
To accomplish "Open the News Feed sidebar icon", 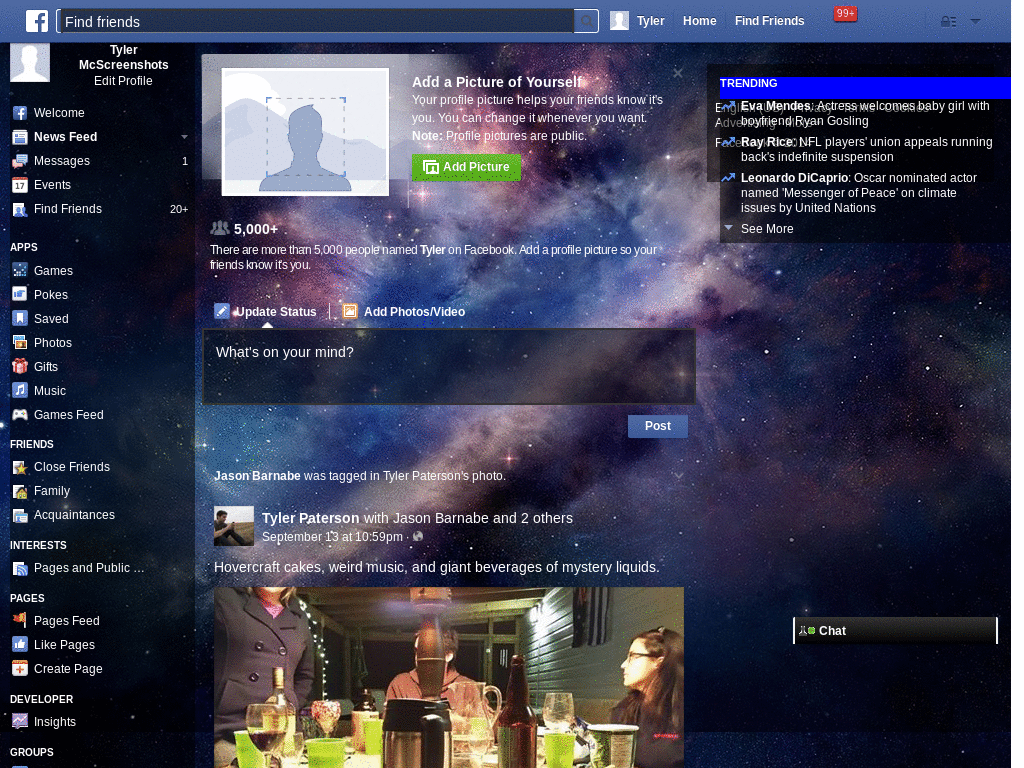I will tap(20, 137).
